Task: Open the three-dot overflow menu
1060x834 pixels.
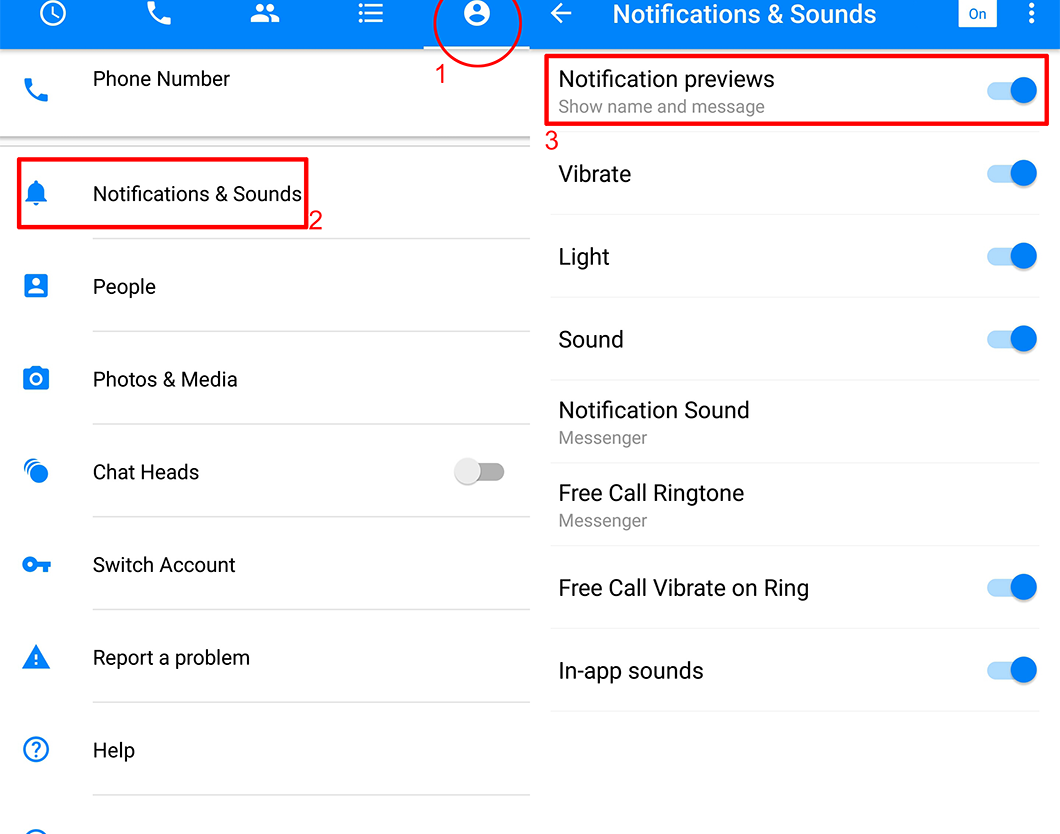Action: pos(1031,13)
